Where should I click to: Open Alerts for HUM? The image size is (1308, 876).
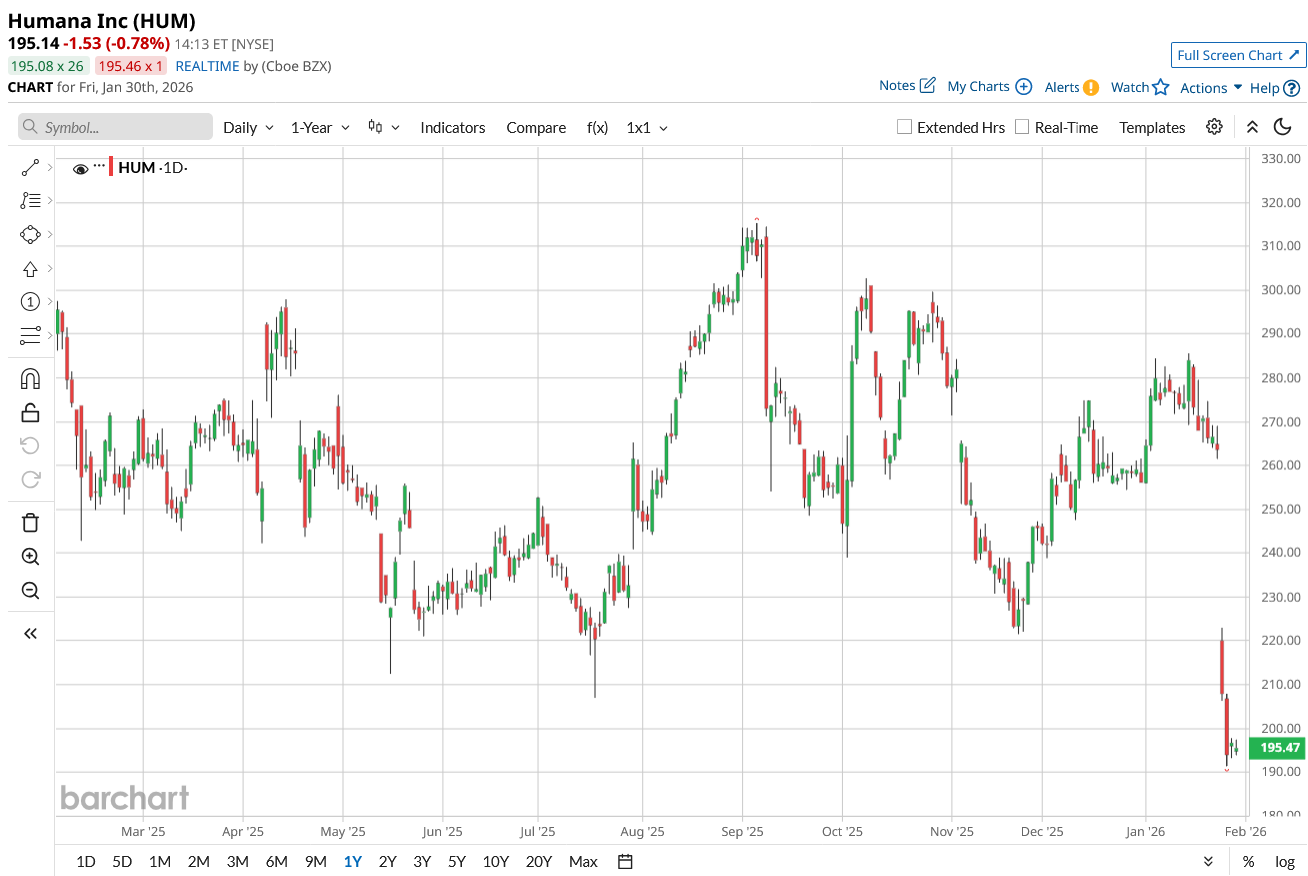click(x=1072, y=87)
